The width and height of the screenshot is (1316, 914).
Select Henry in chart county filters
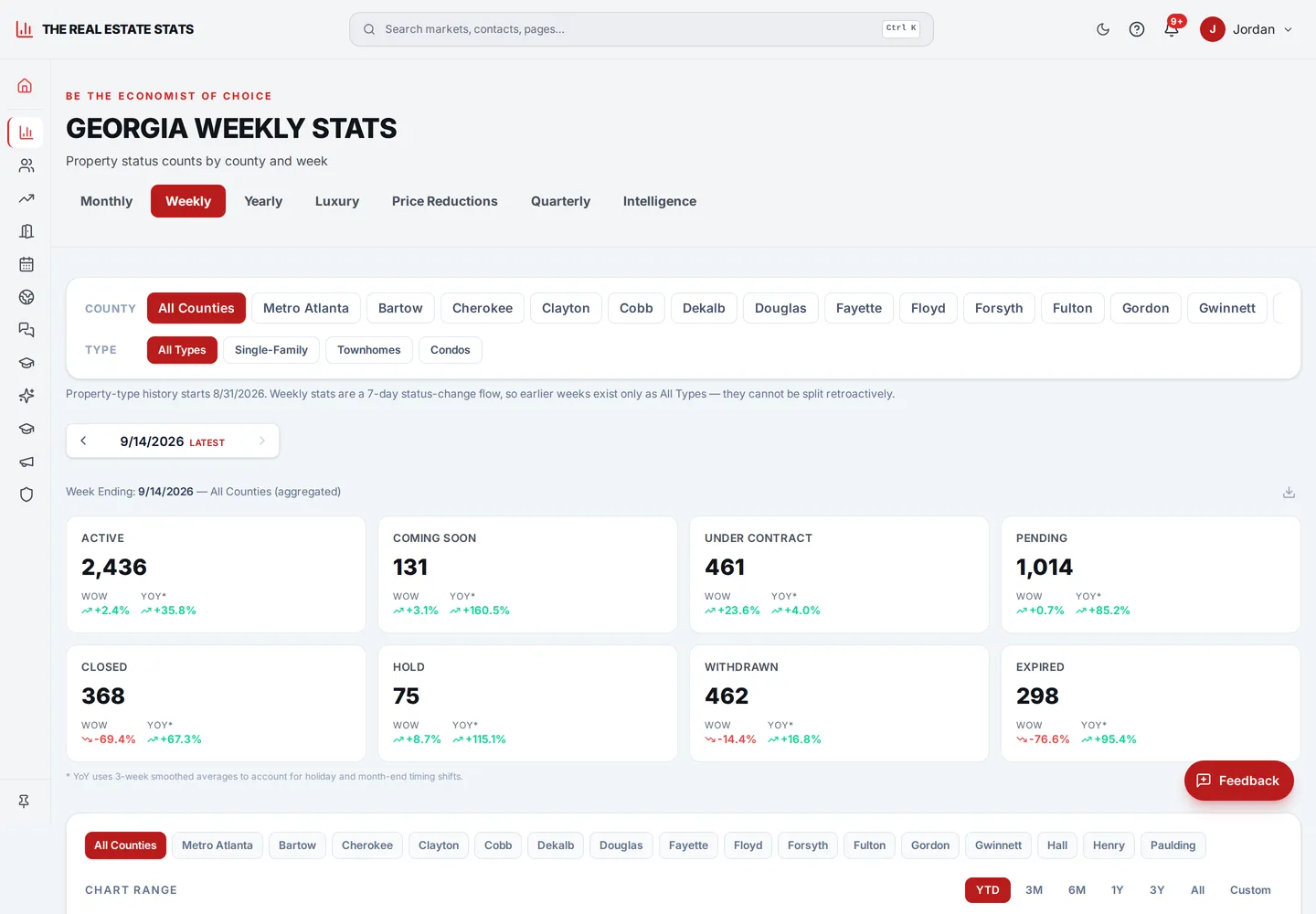(x=1109, y=845)
